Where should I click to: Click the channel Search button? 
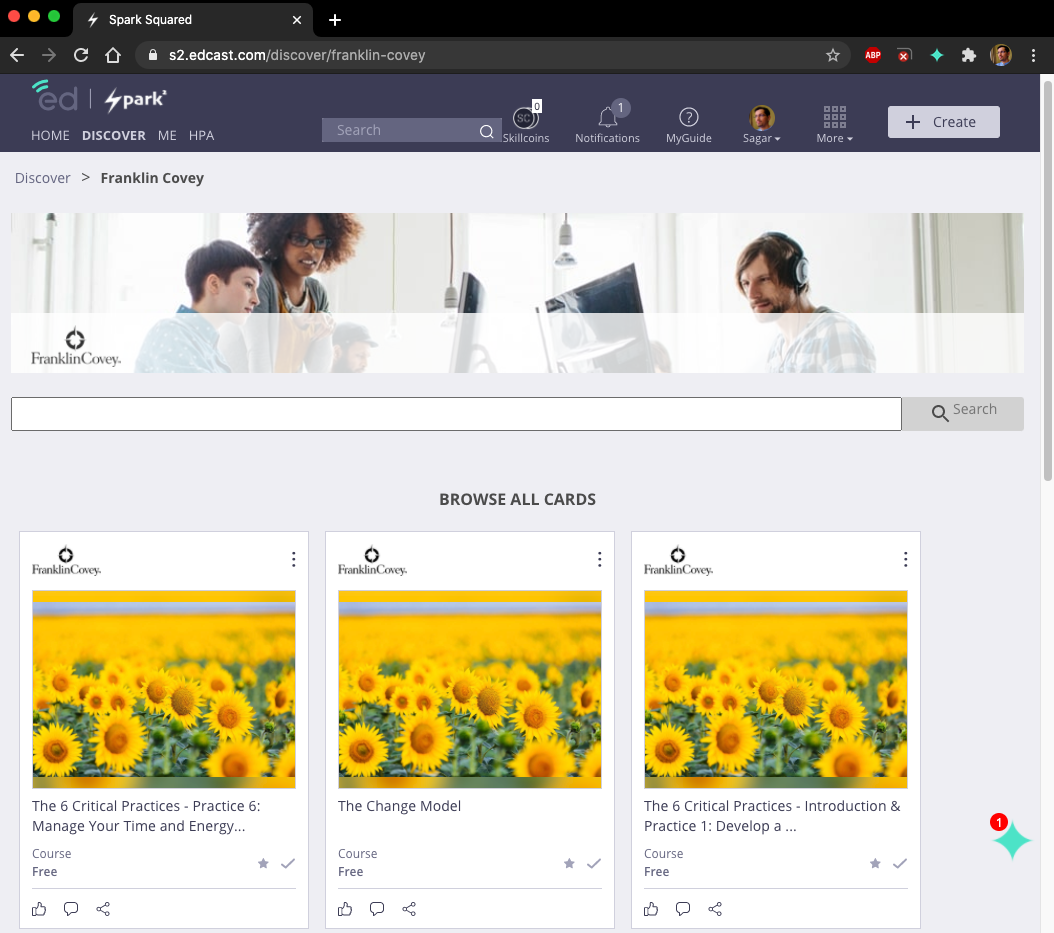[963, 413]
